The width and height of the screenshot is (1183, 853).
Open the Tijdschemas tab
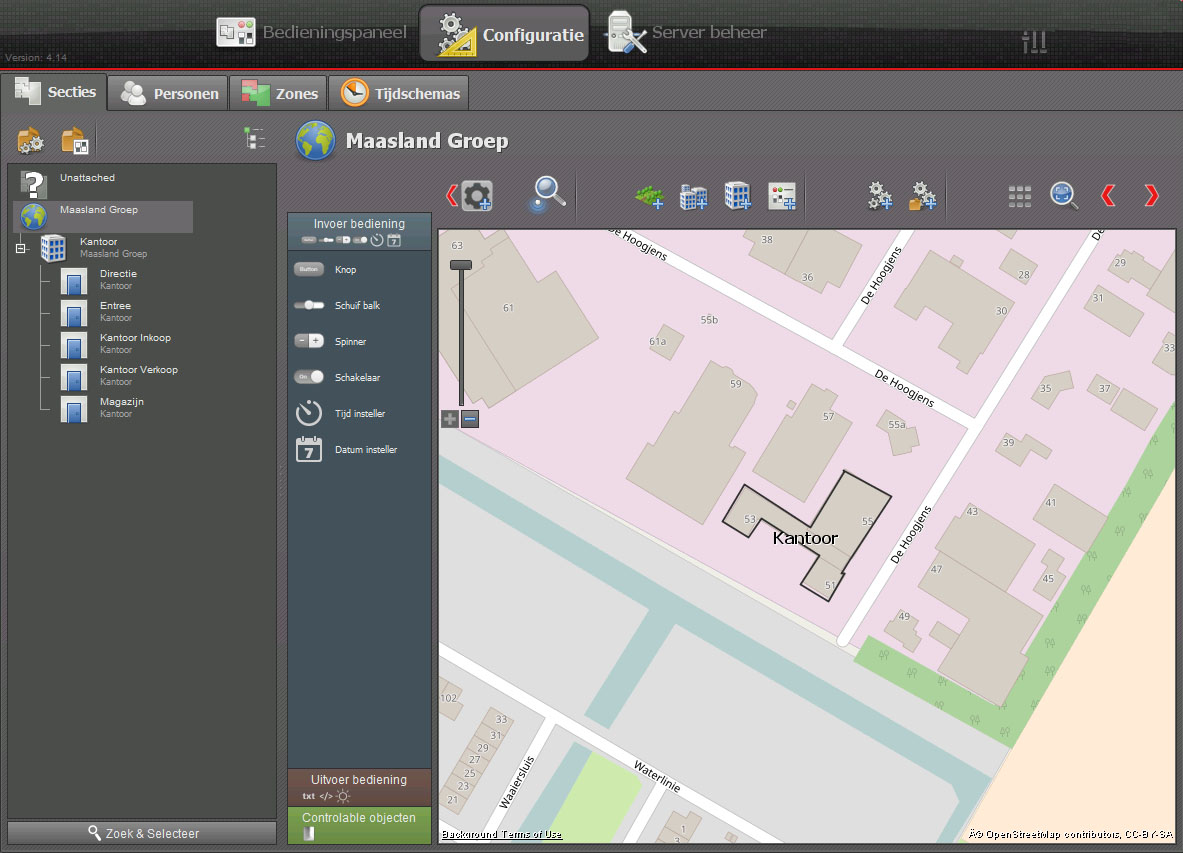tap(400, 94)
